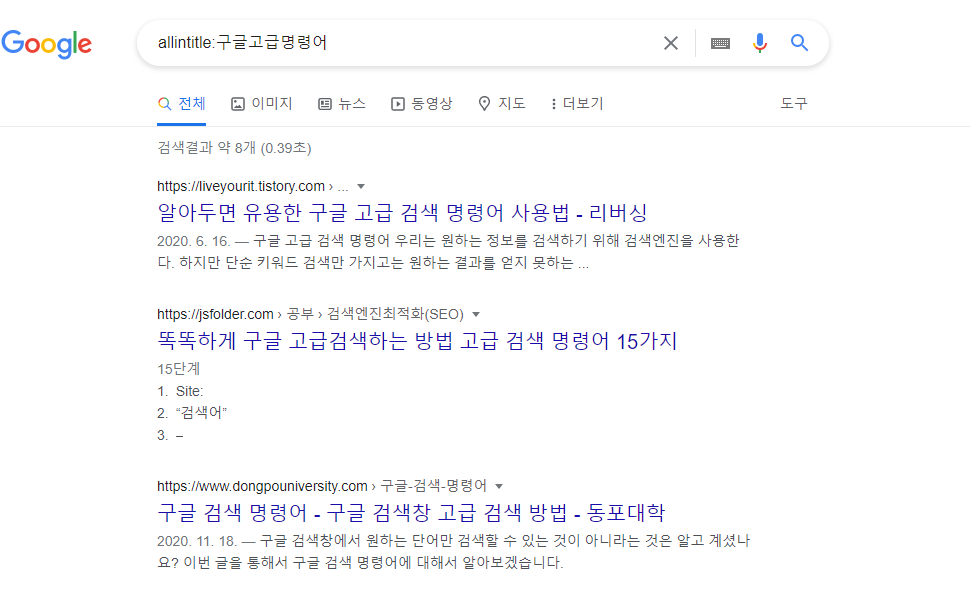Click the Google logo
This screenshot has height=605, width=970.
(x=46, y=43)
